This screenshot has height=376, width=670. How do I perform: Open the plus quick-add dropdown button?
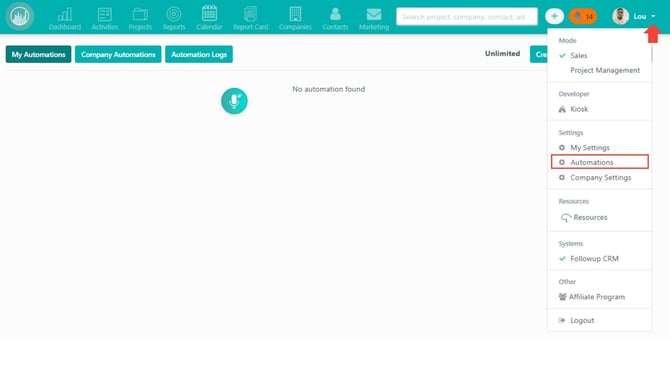[x=554, y=16]
